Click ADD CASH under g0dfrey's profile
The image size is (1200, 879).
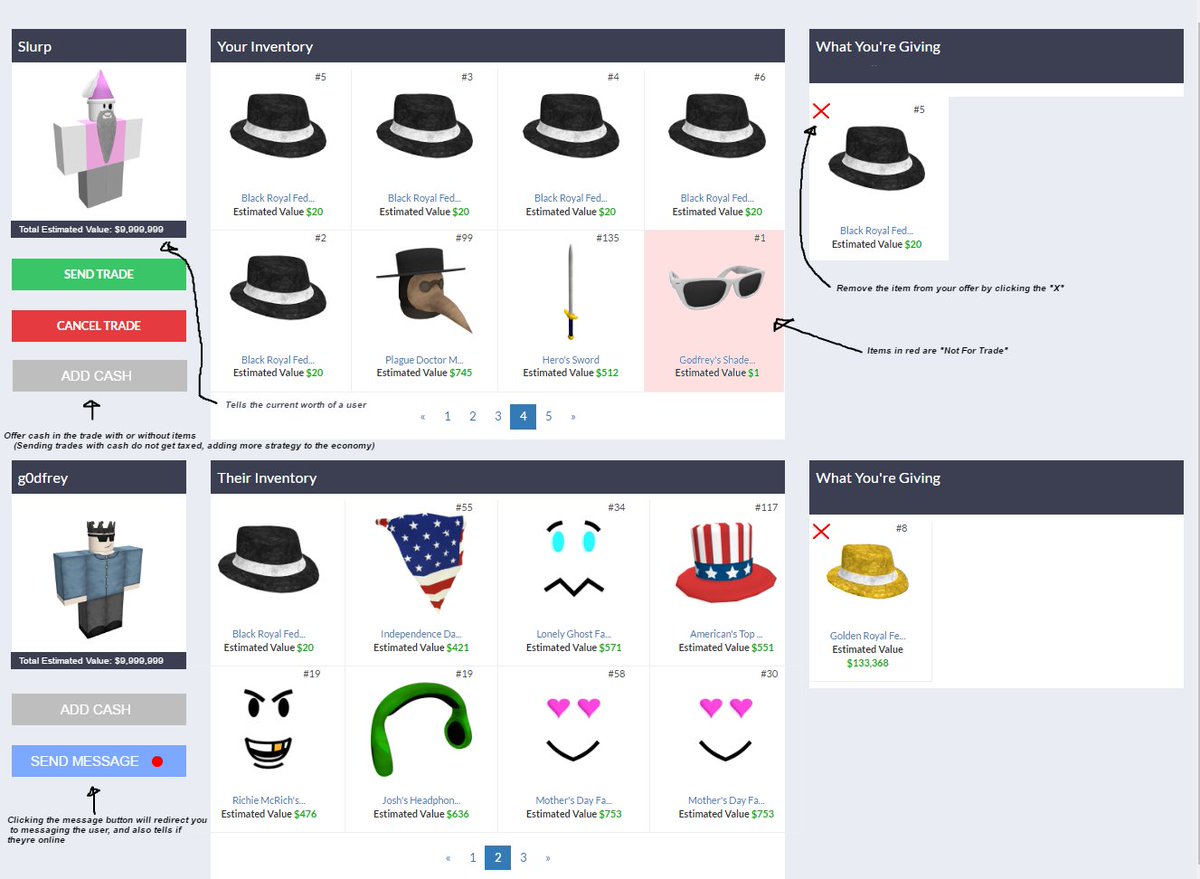tap(99, 709)
